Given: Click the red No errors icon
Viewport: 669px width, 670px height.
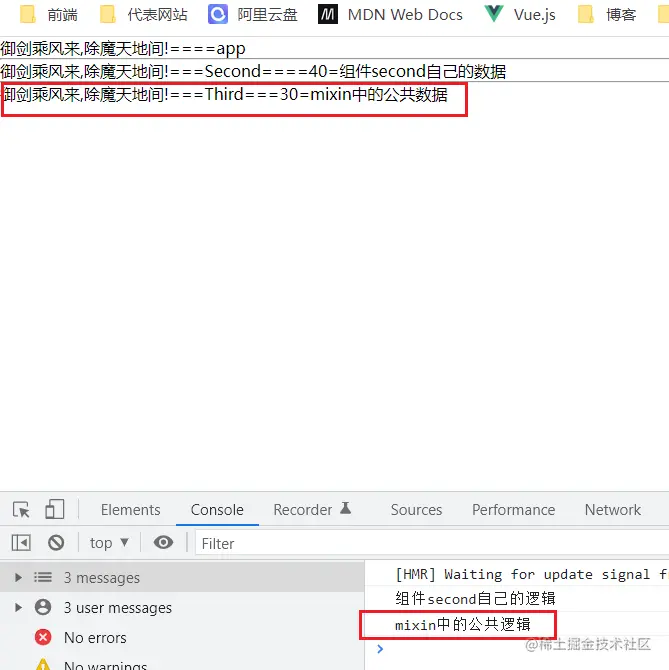Looking at the screenshot, I should pyautogui.click(x=43, y=637).
